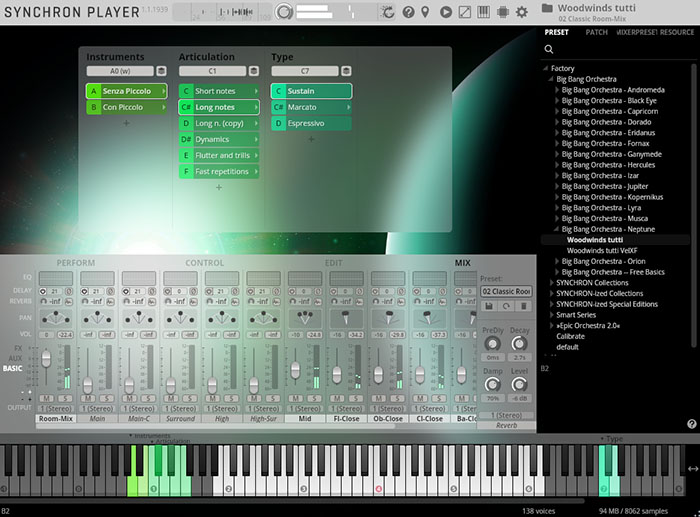Save the mixer preset with floppy icon
The image size is (700, 517).
(x=489, y=306)
